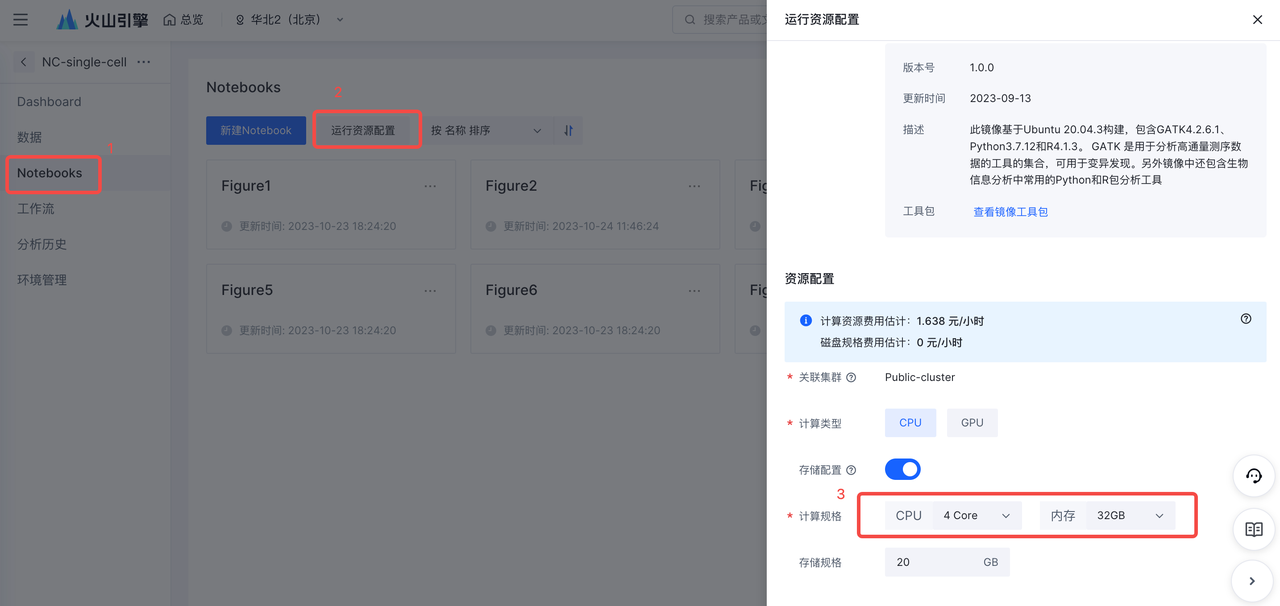The height and width of the screenshot is (606, 1280).
Task: Click the Volcano Engine logo
Action: [x=102, y=20]
